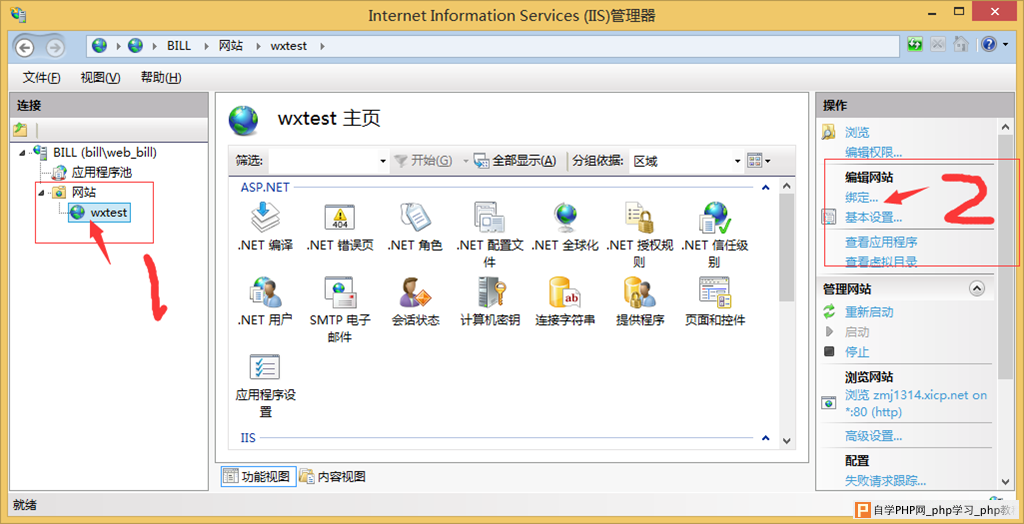Click 浏览 zmj1314.xicp.net on *:80 link
This screenshot has width=1024, height=524.
point(916,404)
